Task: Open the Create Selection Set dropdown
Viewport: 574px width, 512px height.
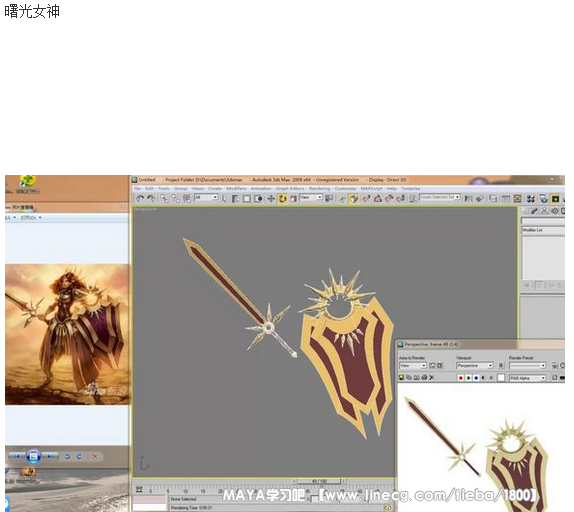Action: 440,197
